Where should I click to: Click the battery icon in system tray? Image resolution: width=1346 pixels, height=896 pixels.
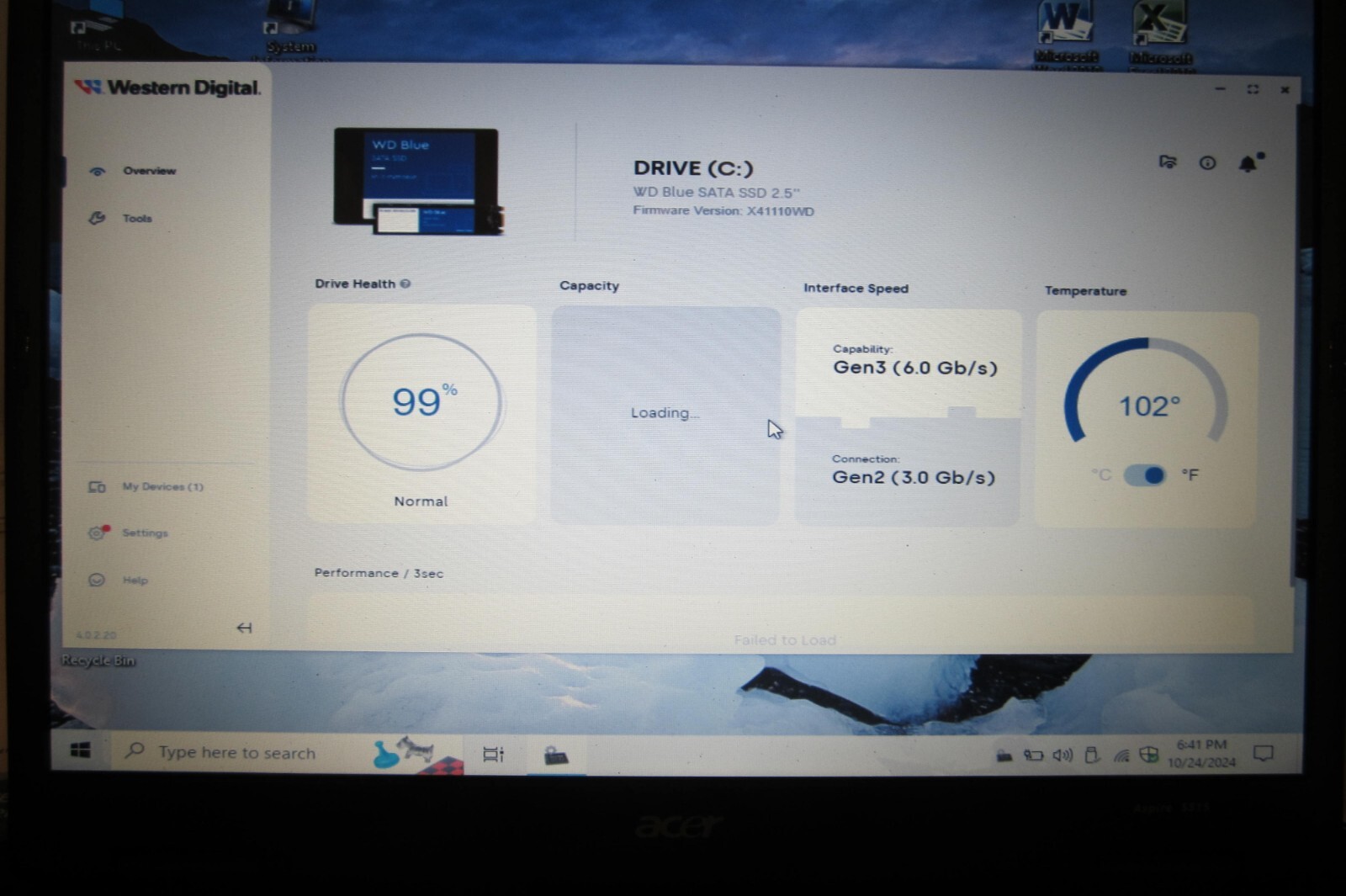tap(1033, 756)
